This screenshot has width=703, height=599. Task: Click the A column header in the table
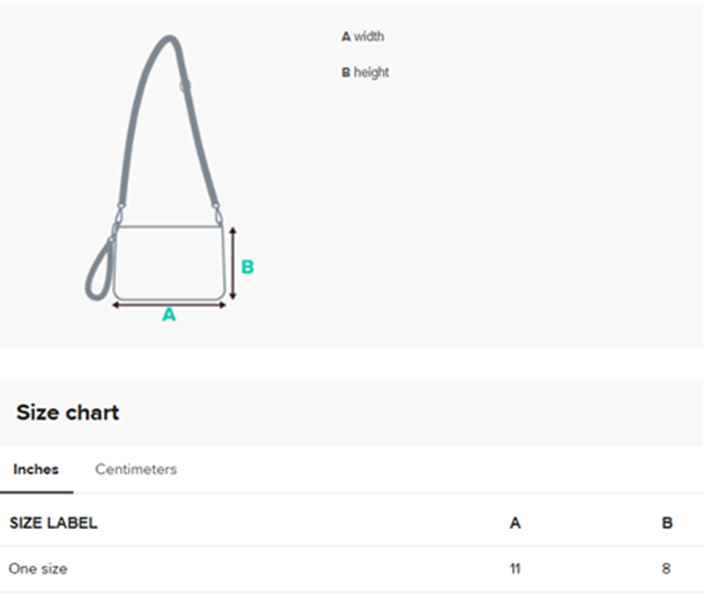(515, 523)
